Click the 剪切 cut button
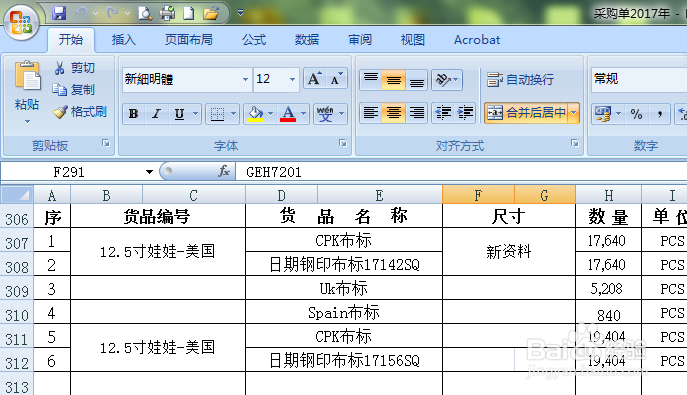The height and width of the screenshot is (395, 687). pyautogui.click(x=74, y=68)
